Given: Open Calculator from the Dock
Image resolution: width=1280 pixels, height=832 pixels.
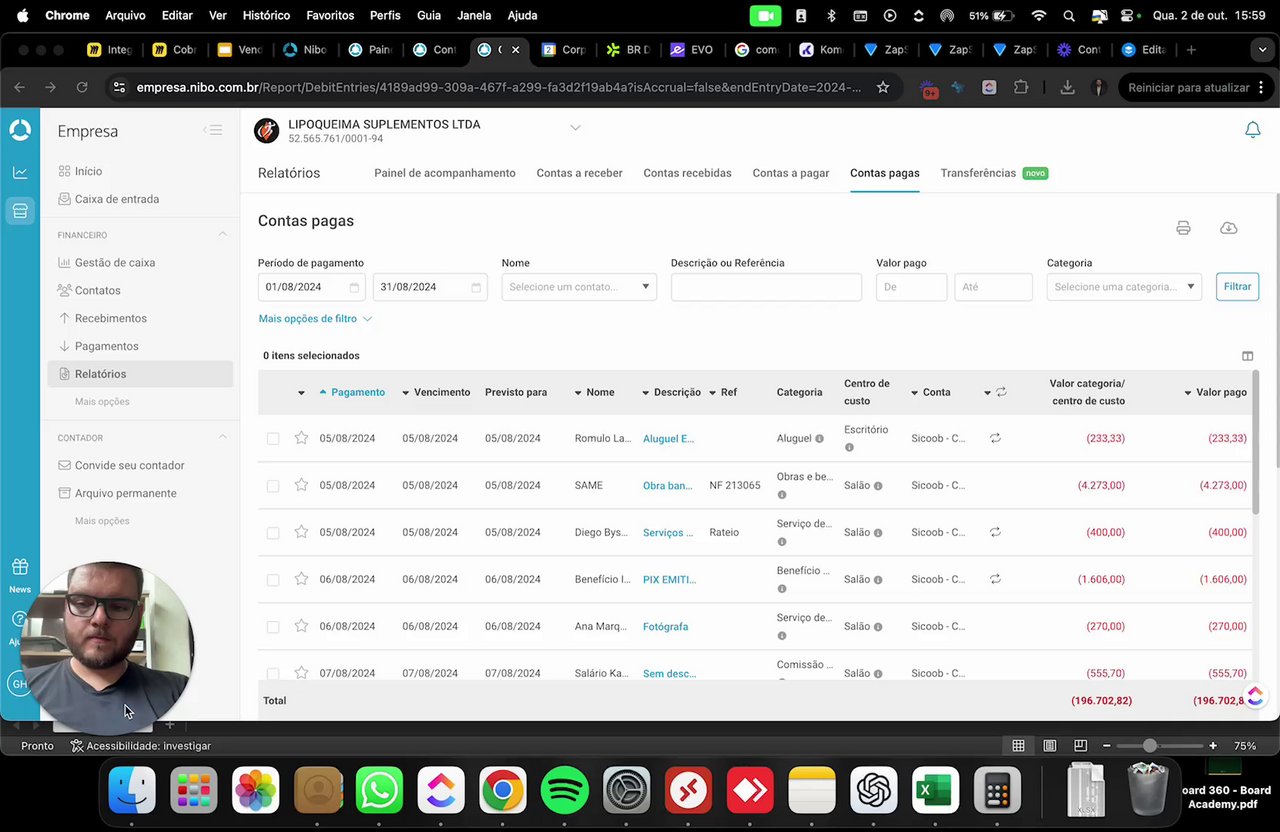Looking at the screenshot, I should coord(997,792).
